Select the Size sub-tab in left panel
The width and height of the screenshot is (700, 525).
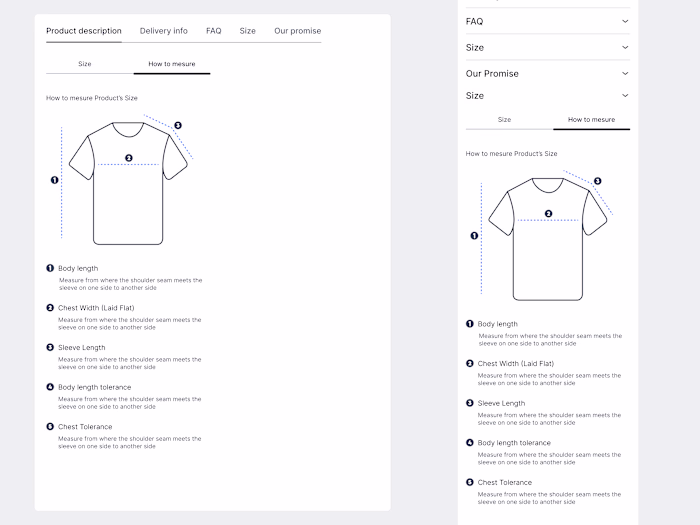[85, 64]
